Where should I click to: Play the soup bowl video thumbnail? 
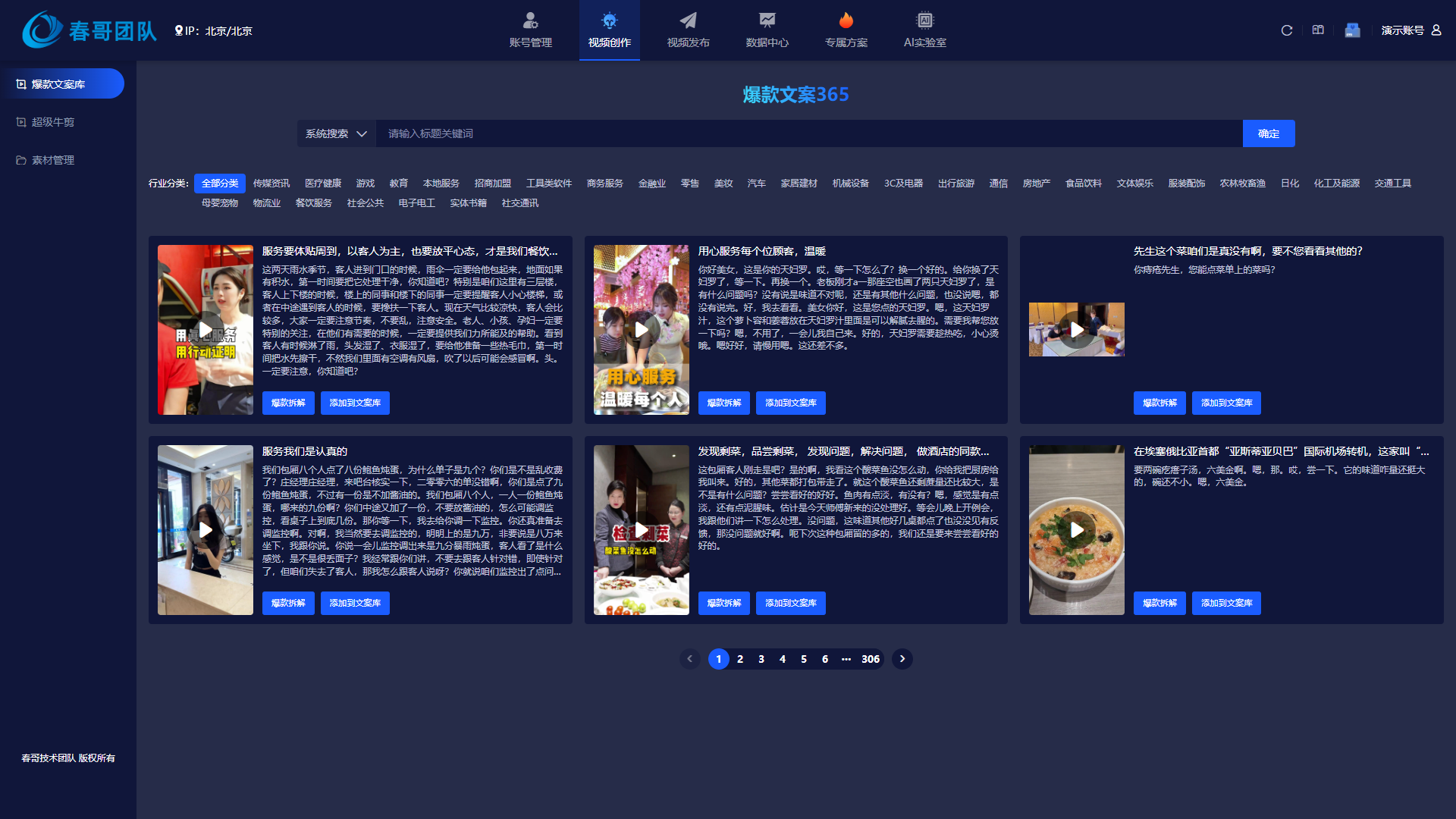click(1076, 530)
